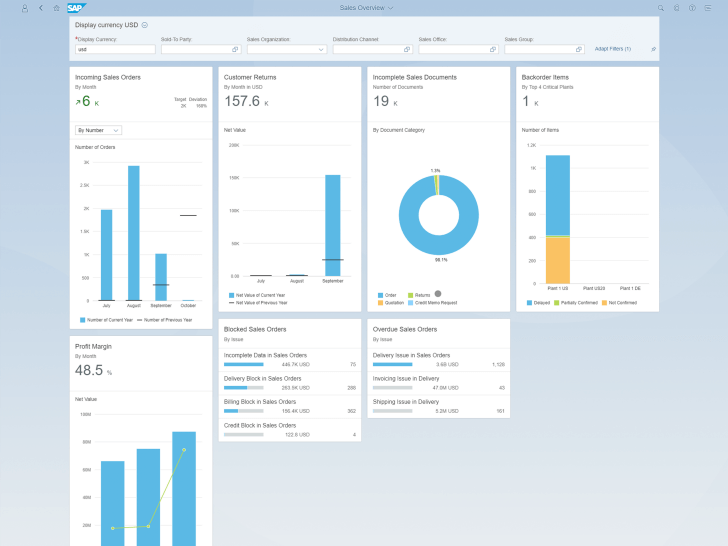Viewport: 728px width, 546px height.
Task: Open value help for Sold-To Party field
Action: point(236,49)
